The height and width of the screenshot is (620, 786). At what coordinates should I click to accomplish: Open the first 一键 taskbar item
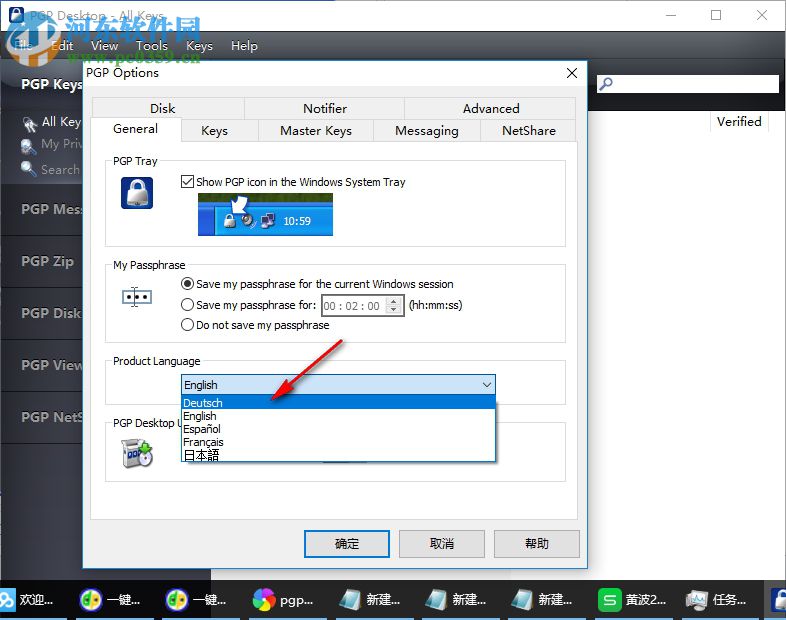(x=110, y=600)
